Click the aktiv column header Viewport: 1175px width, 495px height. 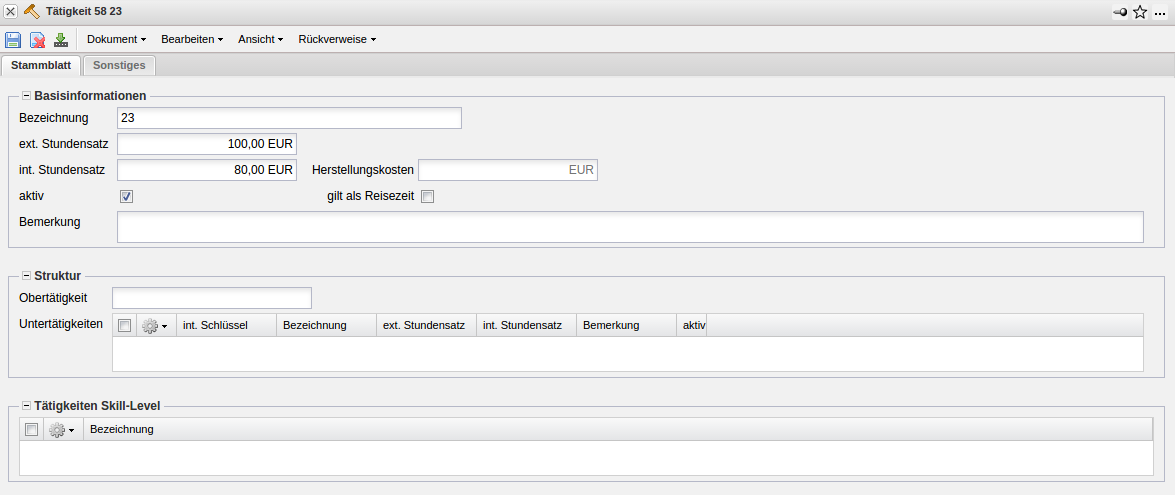pyautogui.click(x=692, y=326)
